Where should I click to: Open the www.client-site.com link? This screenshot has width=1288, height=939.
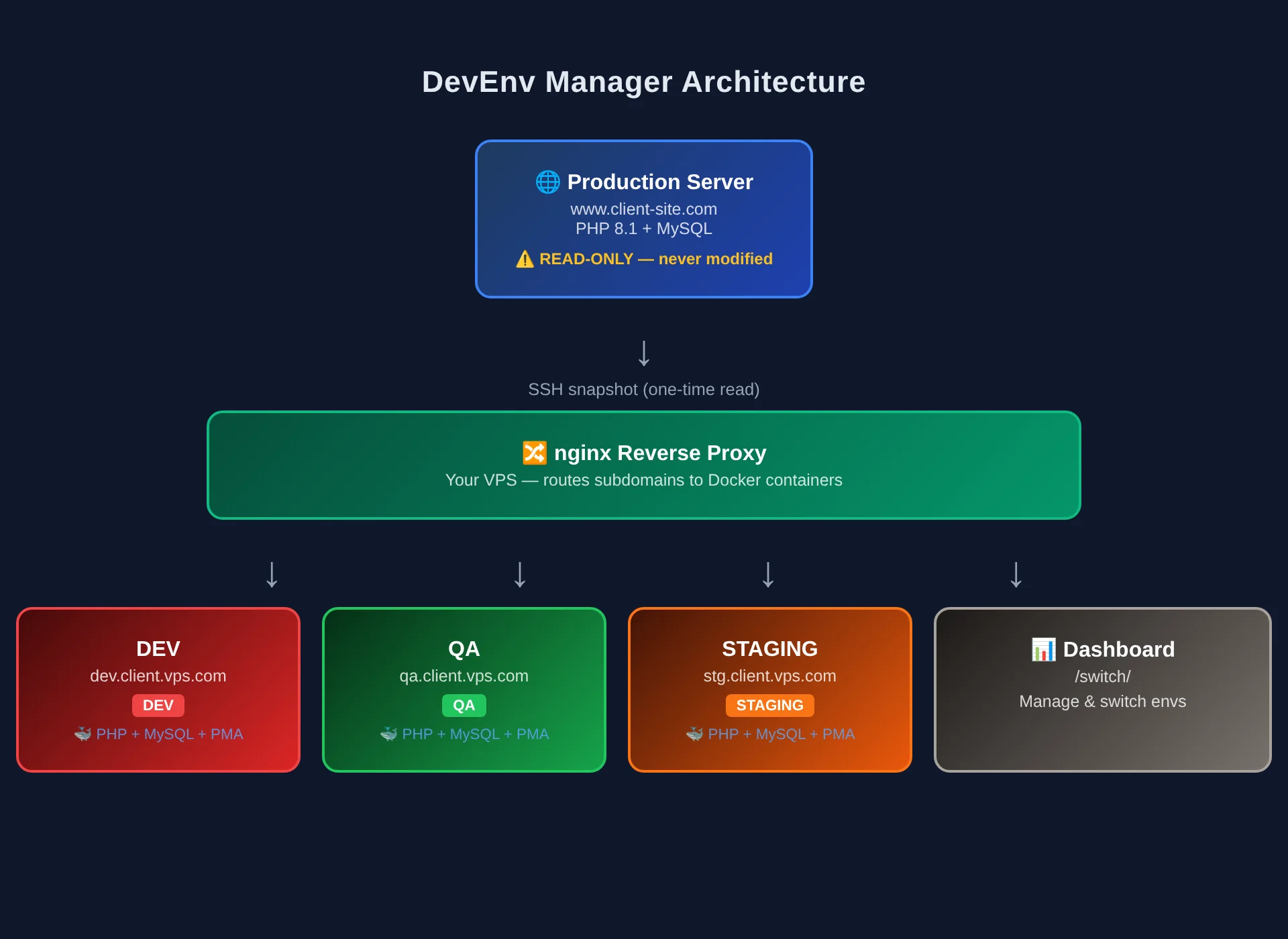click(643, 209)
